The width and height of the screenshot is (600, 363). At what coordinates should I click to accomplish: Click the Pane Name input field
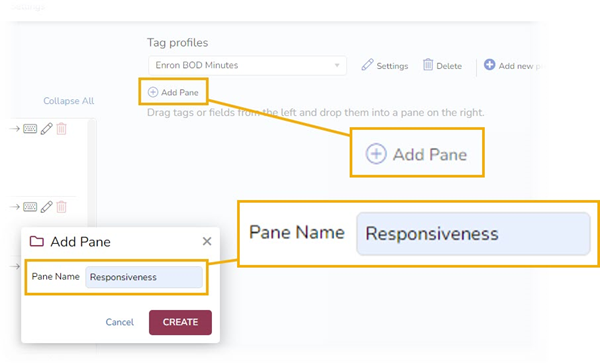[x=144, y=277]
